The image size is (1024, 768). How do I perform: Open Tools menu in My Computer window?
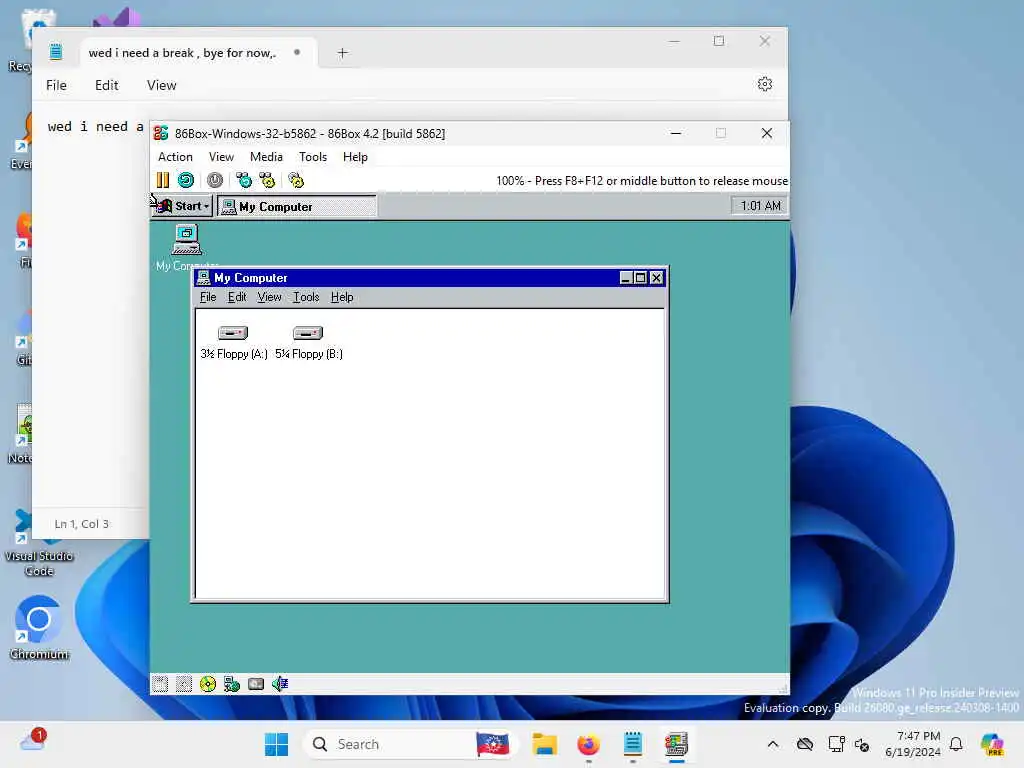pos(306,297)
